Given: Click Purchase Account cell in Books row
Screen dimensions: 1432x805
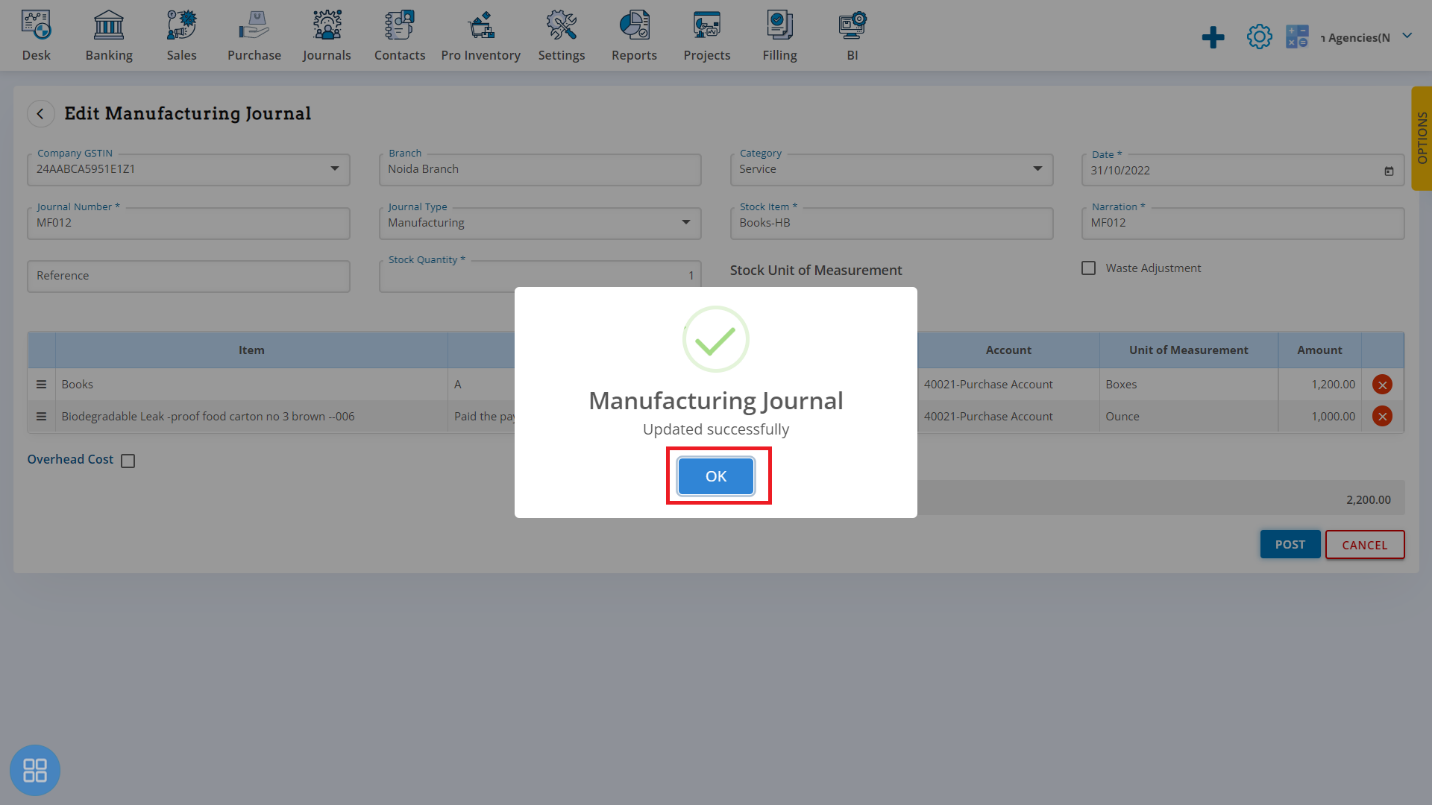Looking at the screenshot, I should (1008, 384).
